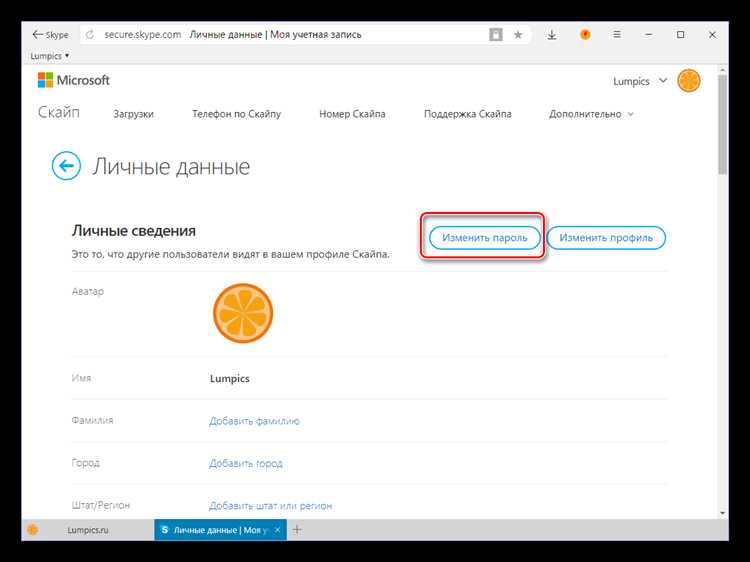Click the Штат/Регион label
The image size is (750, 562).
(x=100, y=505)
